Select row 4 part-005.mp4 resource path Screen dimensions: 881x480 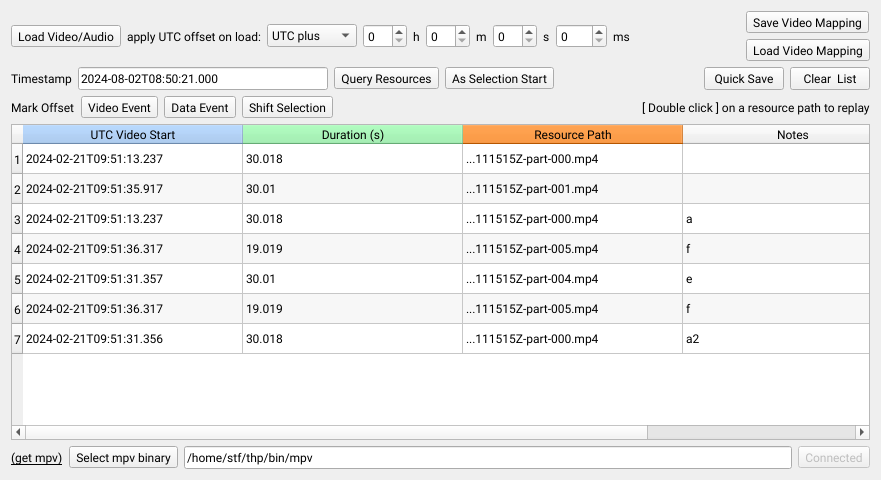point(573,249)
